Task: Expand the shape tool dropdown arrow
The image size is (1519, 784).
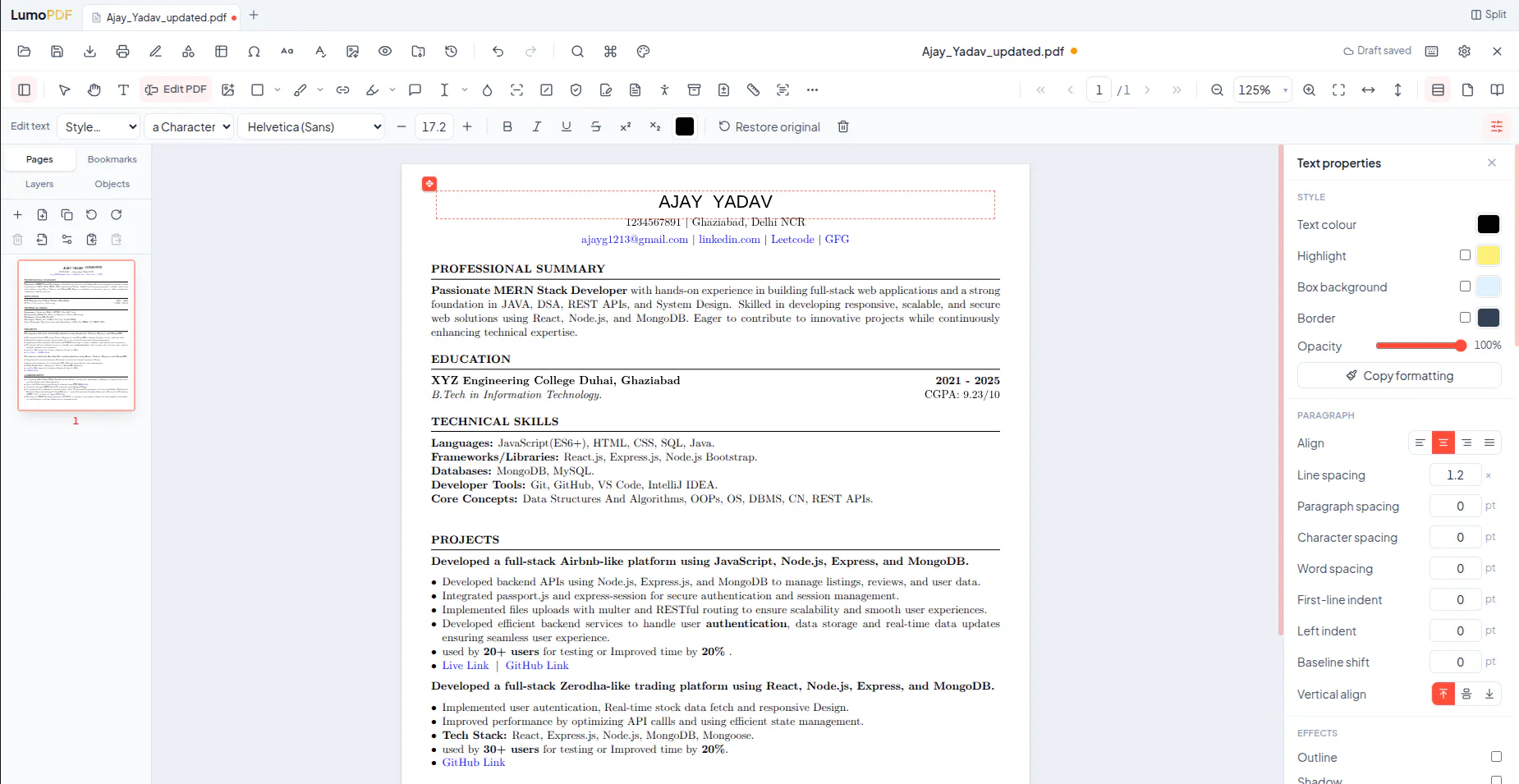Action: click(278, 90)
